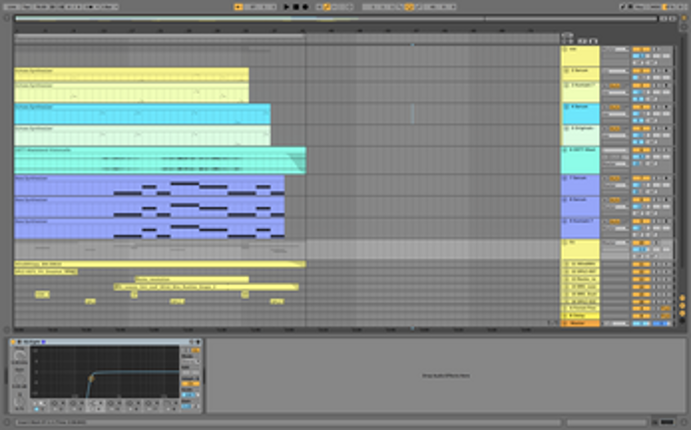Unfold the 9 Kontakt 7 track
The height and width of the screenshot is (430, 691).
566,221
